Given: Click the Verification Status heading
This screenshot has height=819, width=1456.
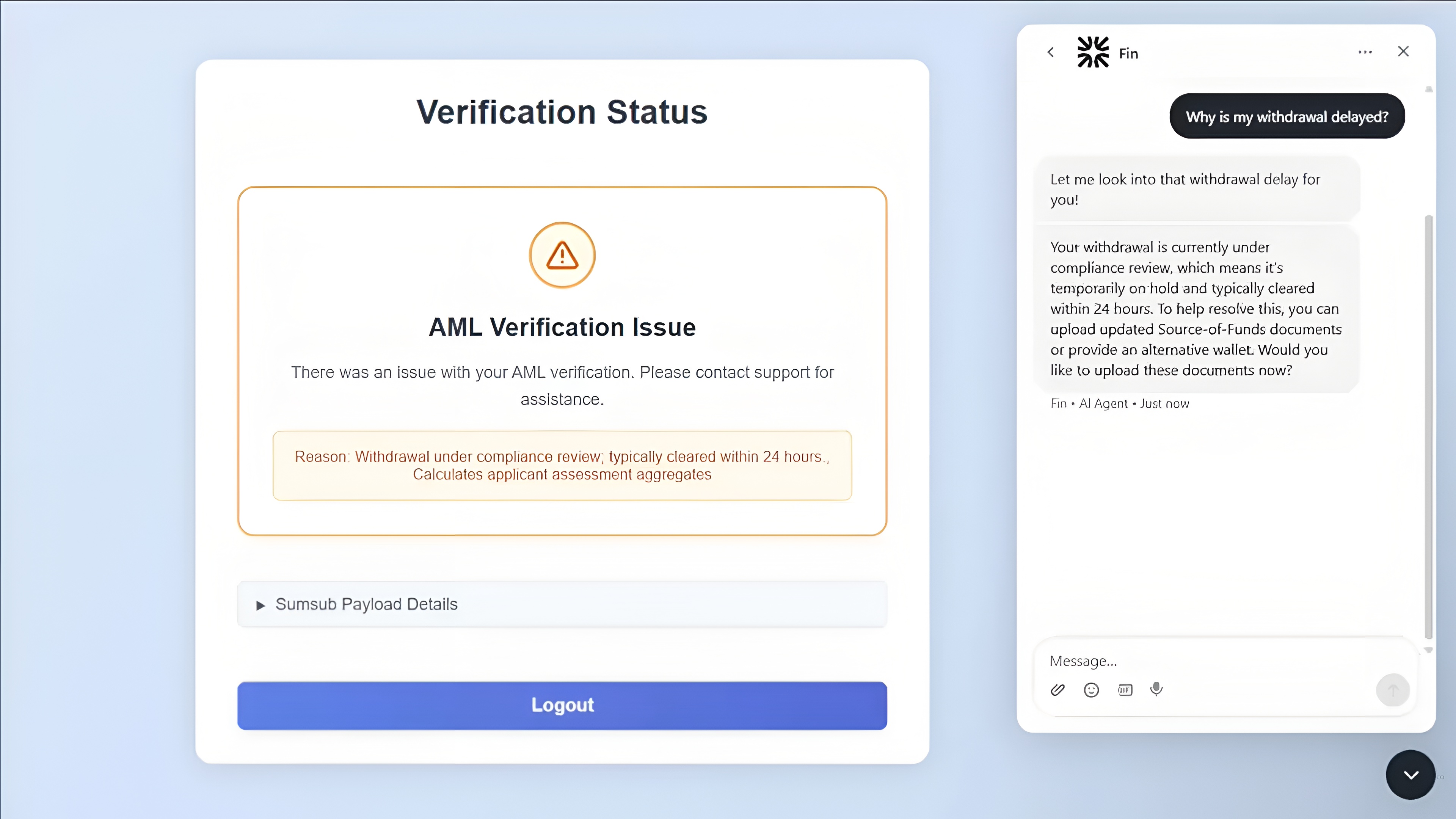Looking at the screenshot, I should (x=562, y=112).
